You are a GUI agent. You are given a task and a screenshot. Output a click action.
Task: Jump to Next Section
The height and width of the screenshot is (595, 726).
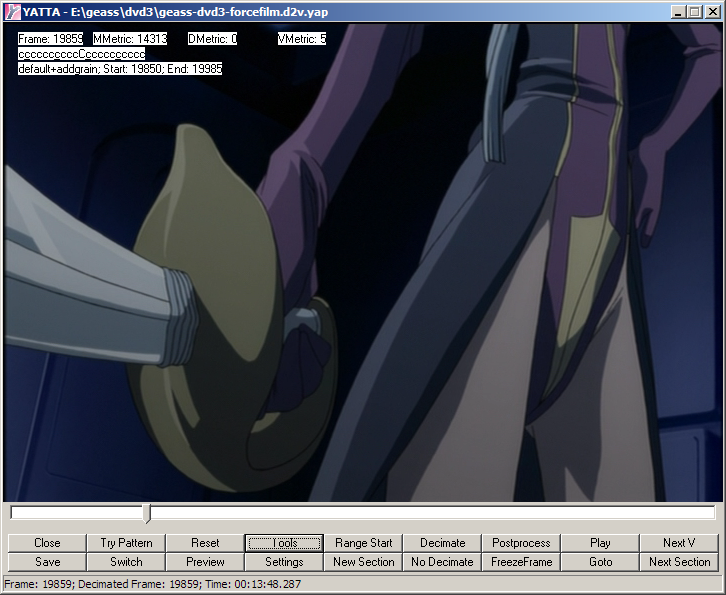[x=679, y=562]
